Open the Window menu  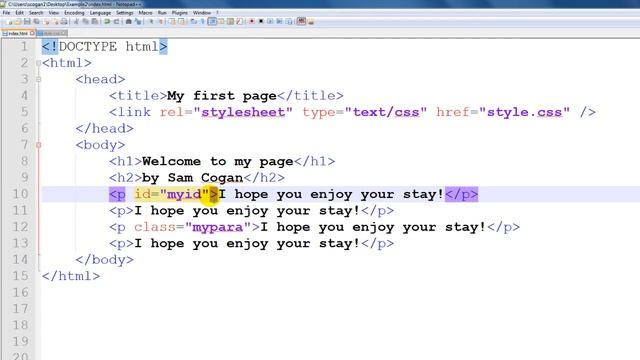tap(202, 13)
